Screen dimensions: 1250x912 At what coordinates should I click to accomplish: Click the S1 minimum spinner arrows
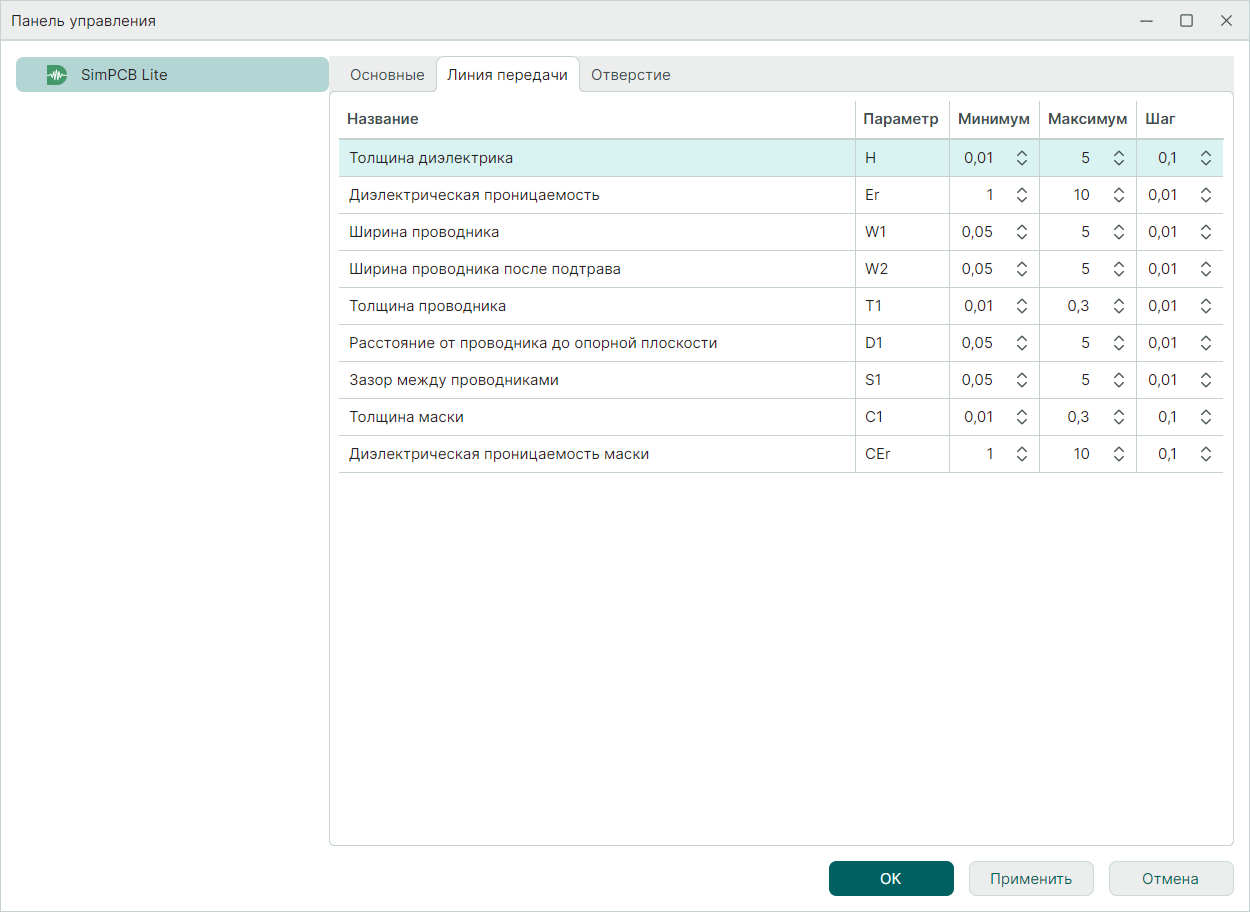[x=1022, y=380]
